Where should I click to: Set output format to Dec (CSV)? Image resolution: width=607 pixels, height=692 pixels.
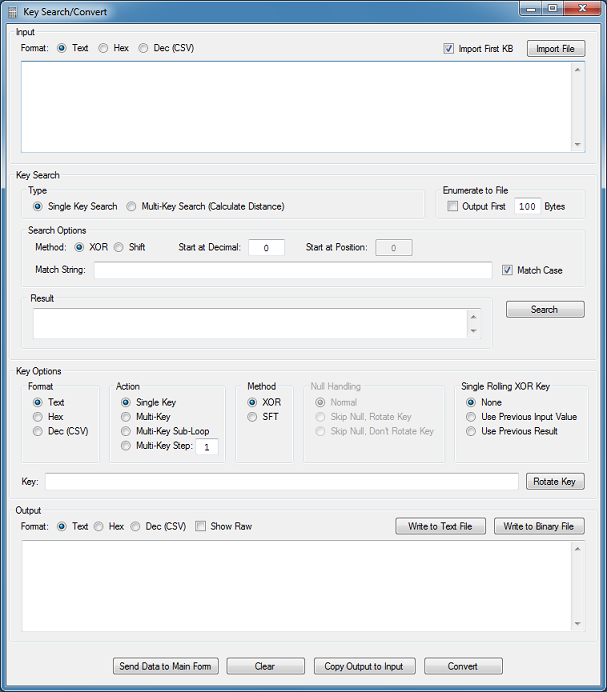tap(136, 526)
